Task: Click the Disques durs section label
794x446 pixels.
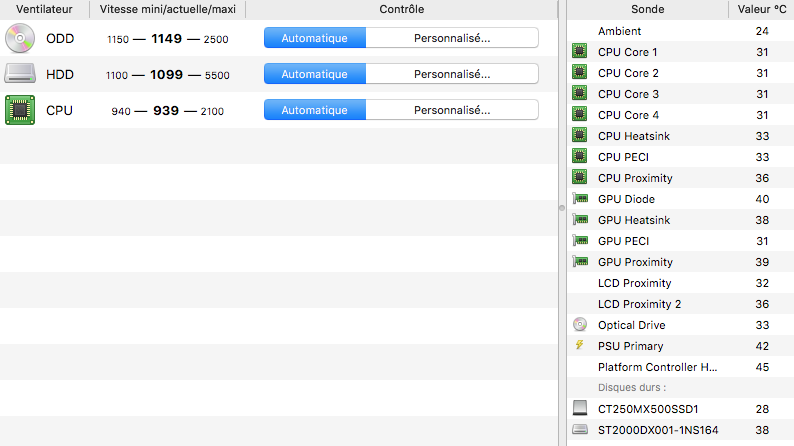Action: [x=632, y=388]
